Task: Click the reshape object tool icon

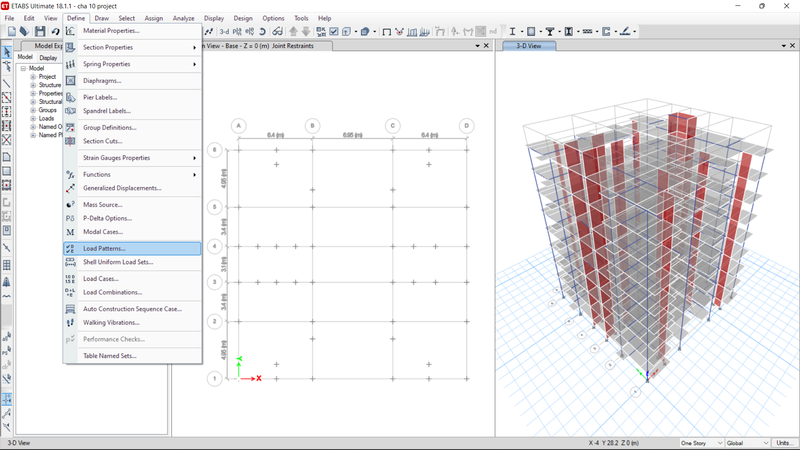Action: pyautogui.click(x=7, y=67)
